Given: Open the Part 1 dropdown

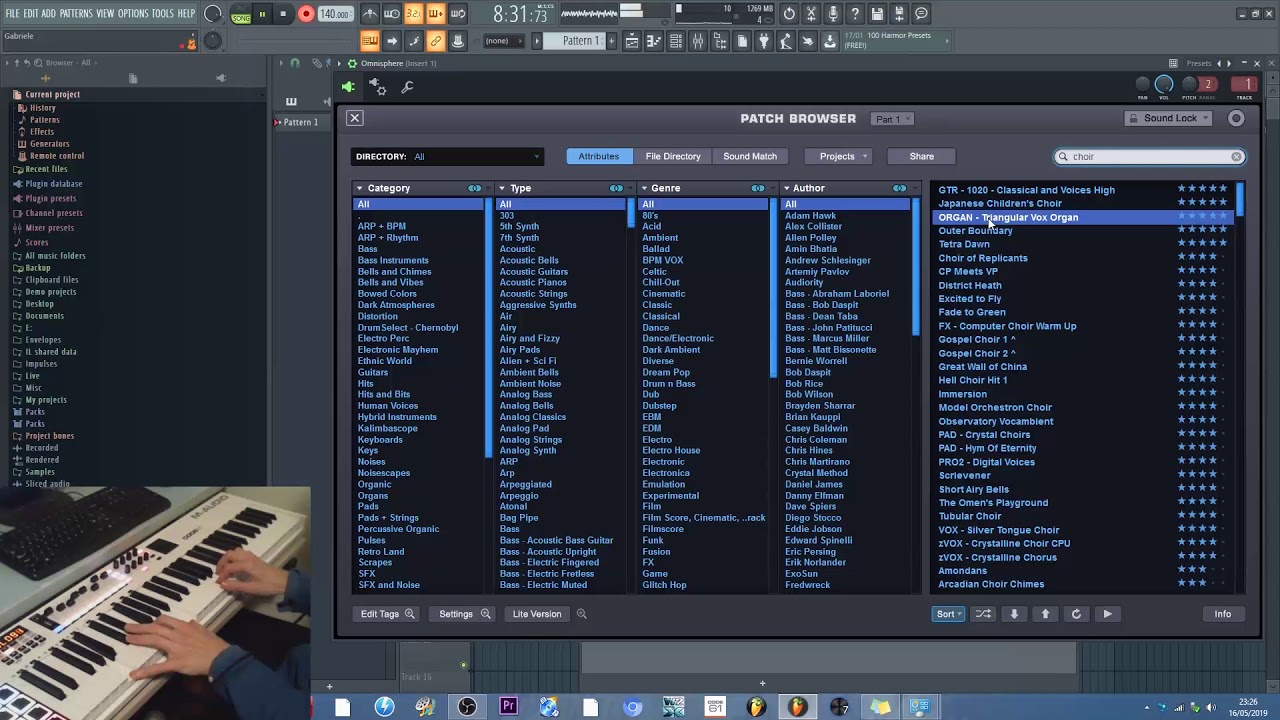Looking at the screenshot, I should point(892,119).
